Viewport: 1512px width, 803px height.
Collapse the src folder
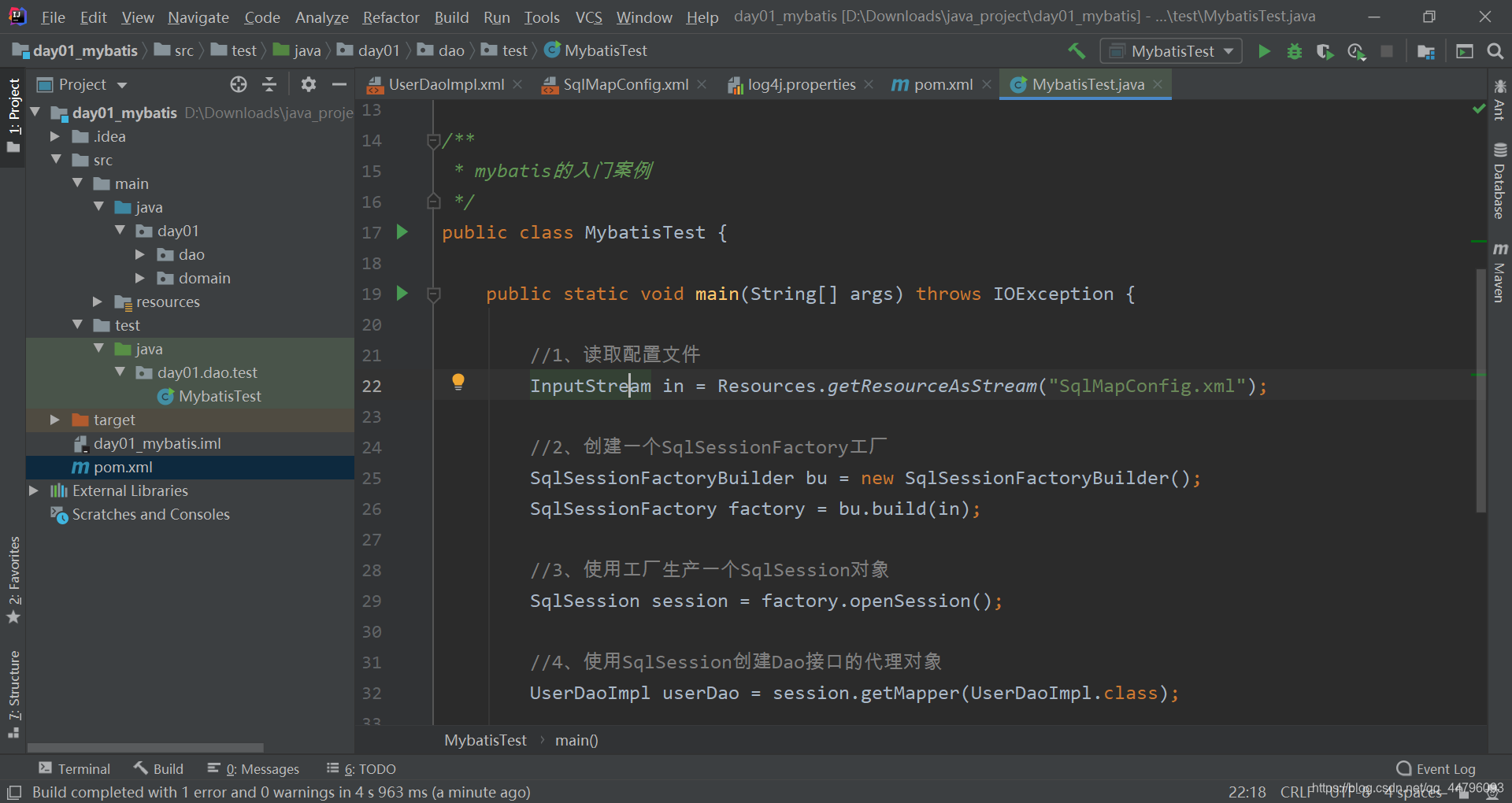pyautogui.click(x=55, y=160)
